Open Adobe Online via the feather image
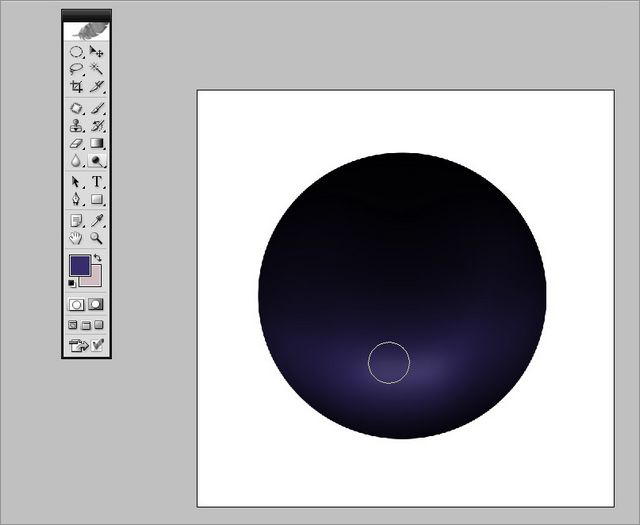The width and height of the screenshot is (640, 525). (x=87, y=31)
